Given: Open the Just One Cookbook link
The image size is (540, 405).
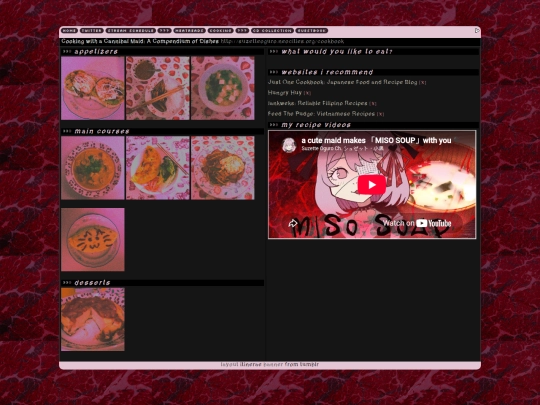Looking at the screenshot, I should click(x=342, y=82).
